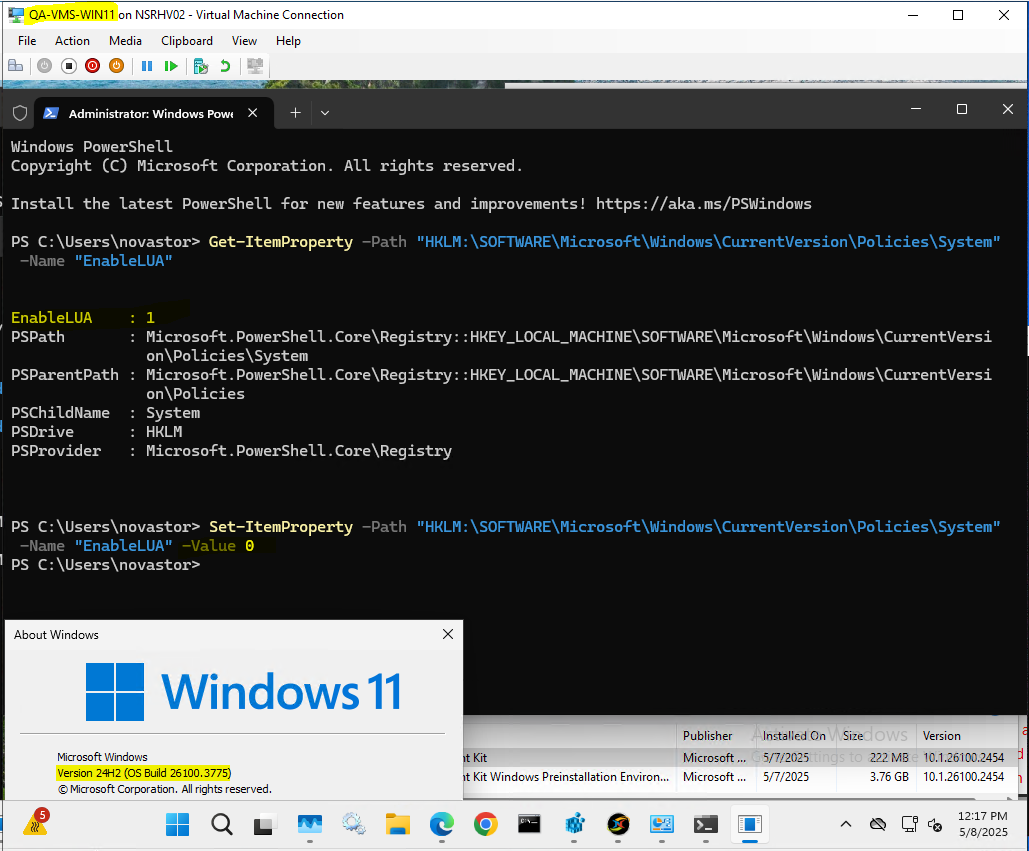Revert the VM to its last checkpoint

point(225,66)
